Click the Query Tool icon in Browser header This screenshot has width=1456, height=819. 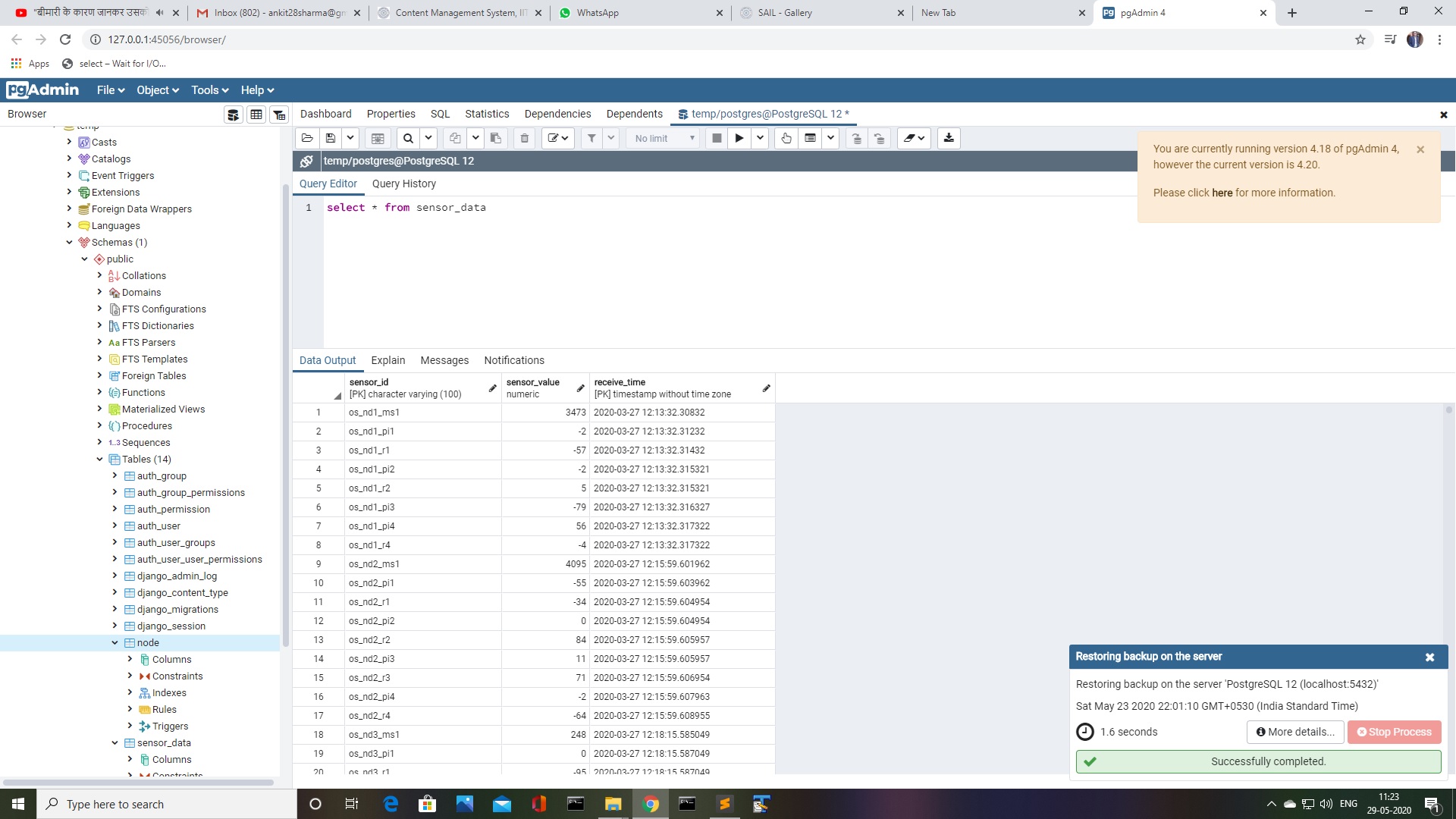(234, 115)
